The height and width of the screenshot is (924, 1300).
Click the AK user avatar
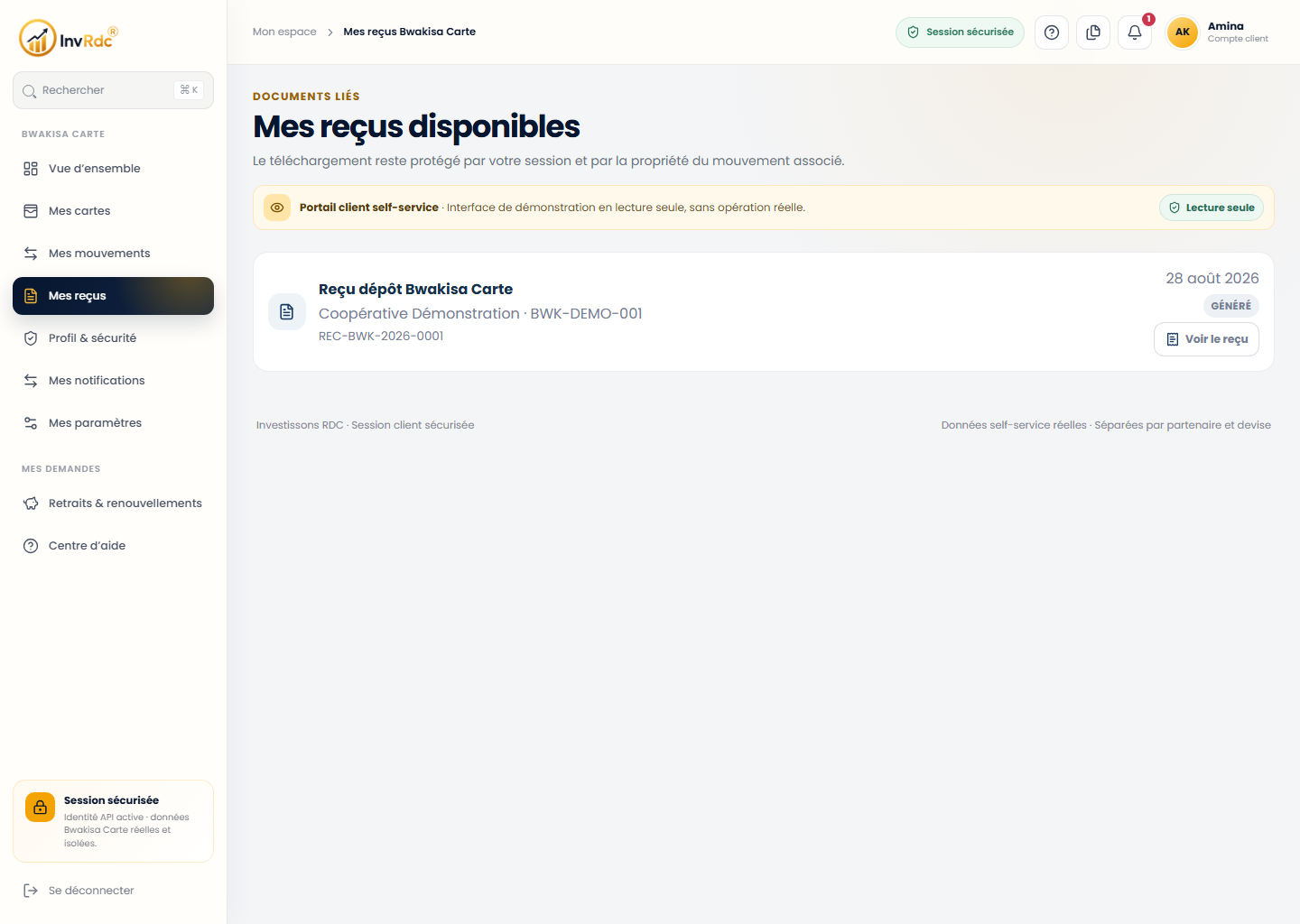coord(1183,32)
